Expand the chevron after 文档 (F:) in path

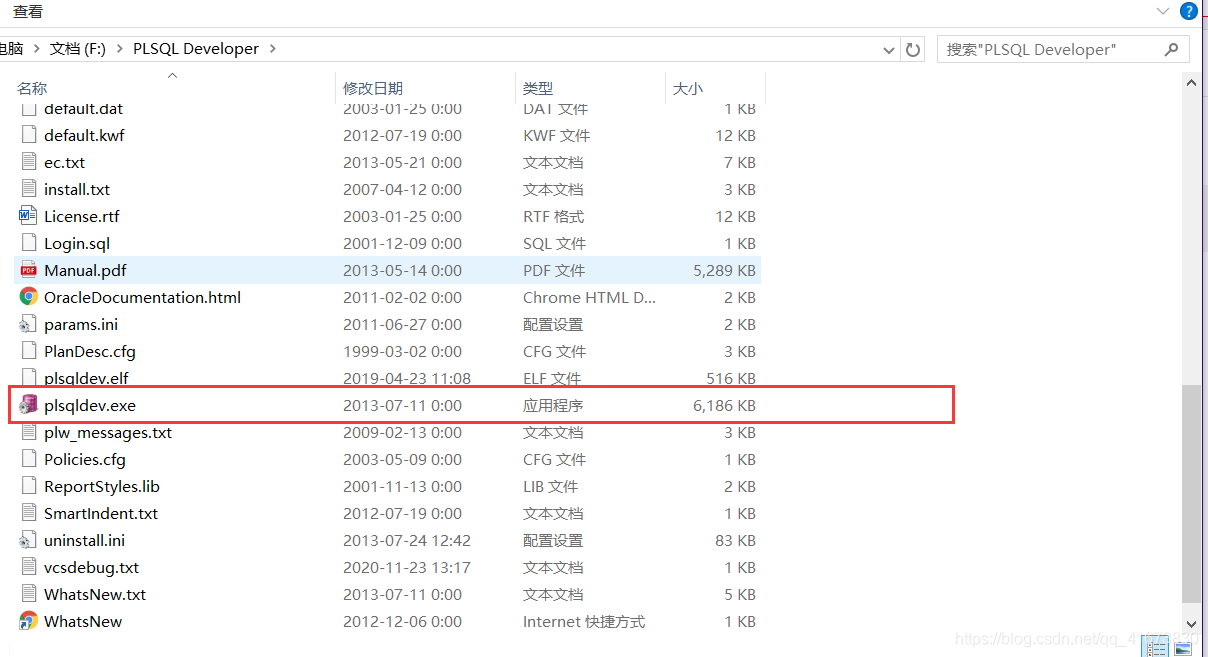[120, 48]
